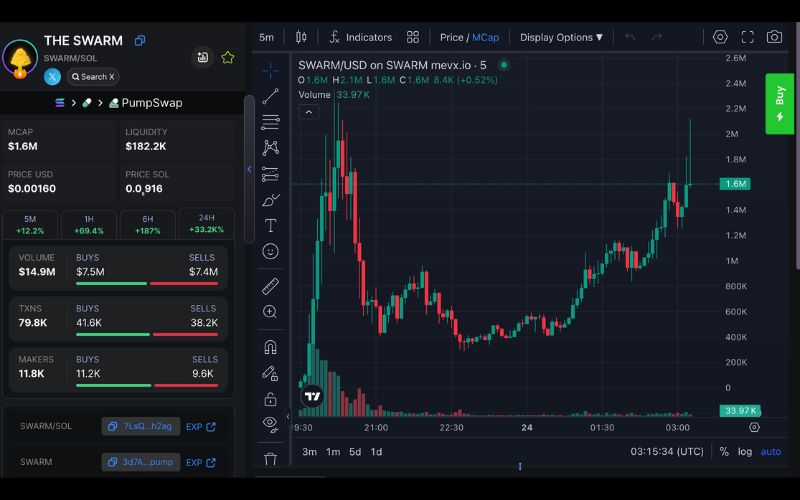This screenshot has height=500, width=800.
Task: Select the 24H change tab
Action: point(207,223)
